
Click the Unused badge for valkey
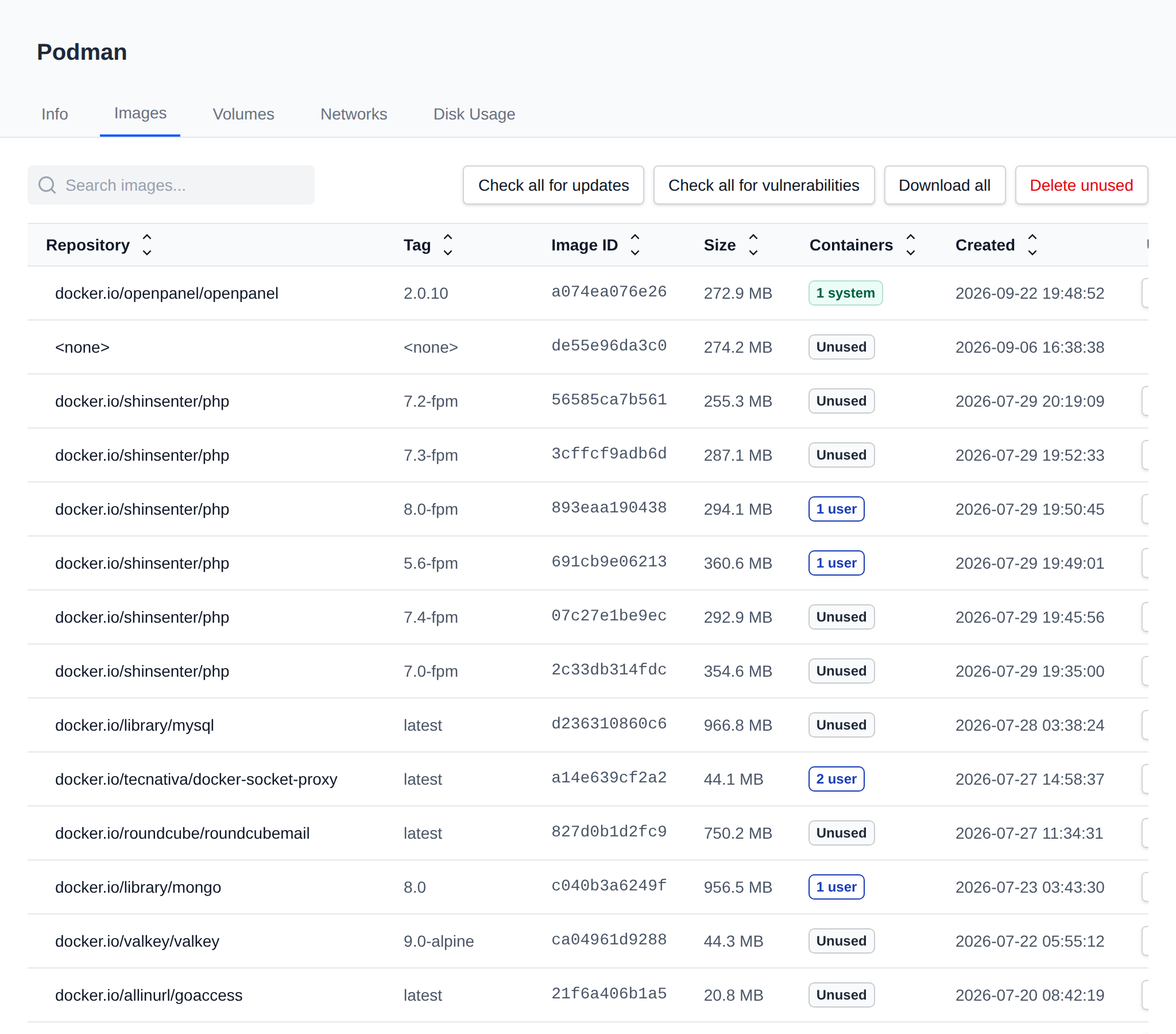841,941
